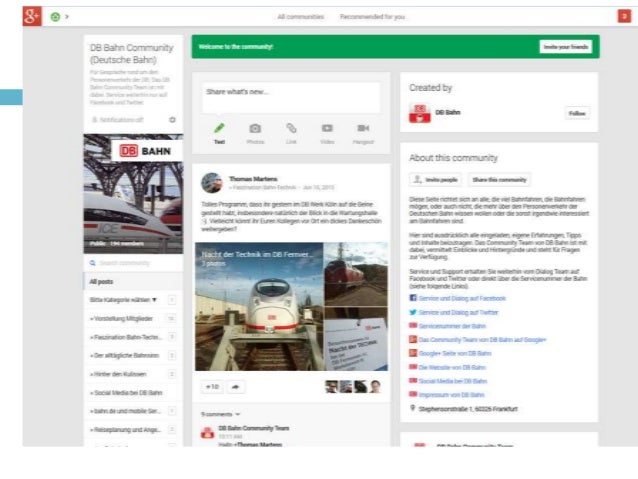Click Share this community button
This screenshot has height=479, width=638.
click(499, 179)
